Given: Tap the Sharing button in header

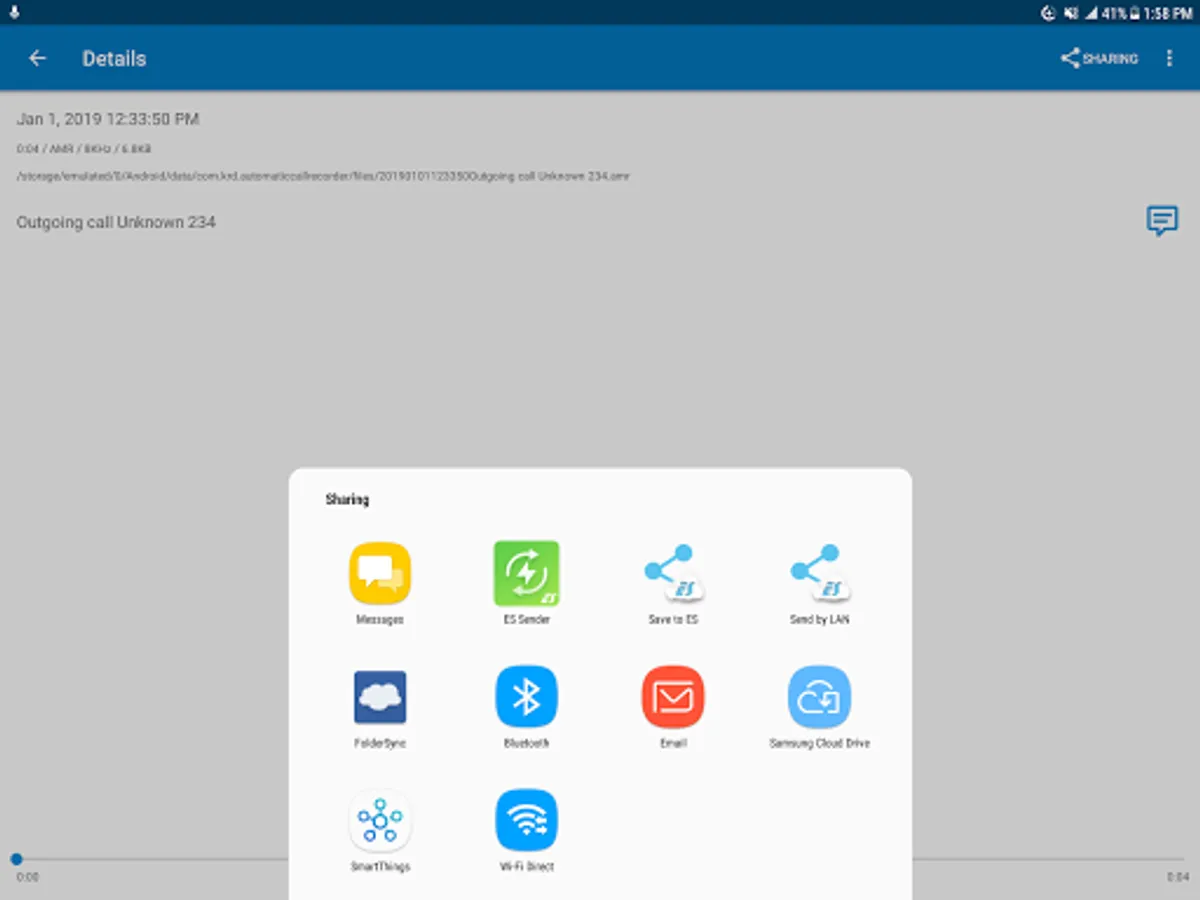Looking at the screenshot, I should (x=1099, y=58).
